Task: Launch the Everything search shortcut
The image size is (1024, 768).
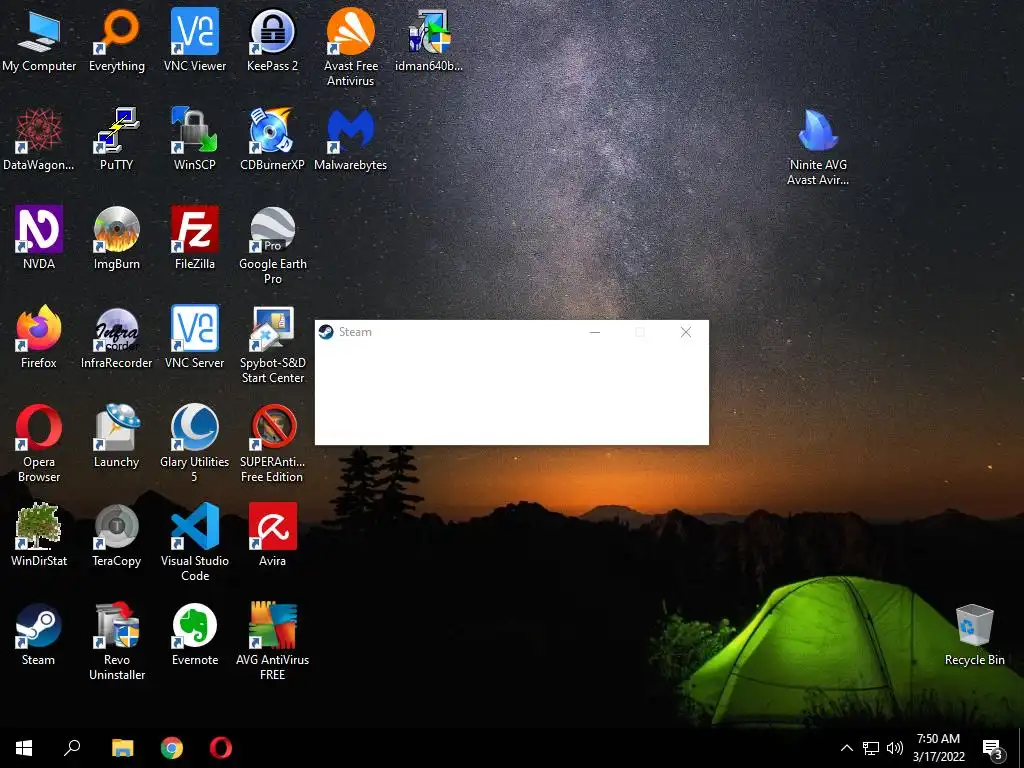Action: [x=117, y=40]
